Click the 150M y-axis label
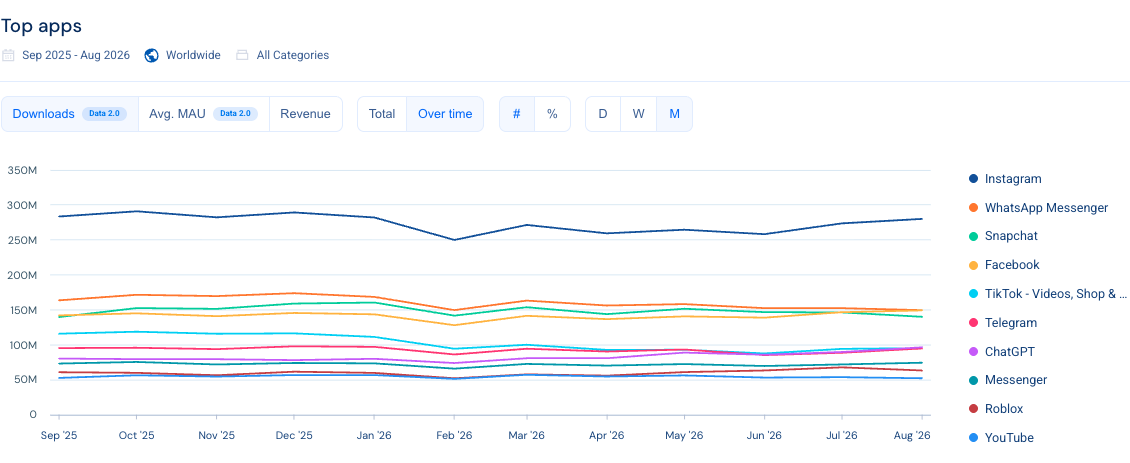 pos(22,310)
